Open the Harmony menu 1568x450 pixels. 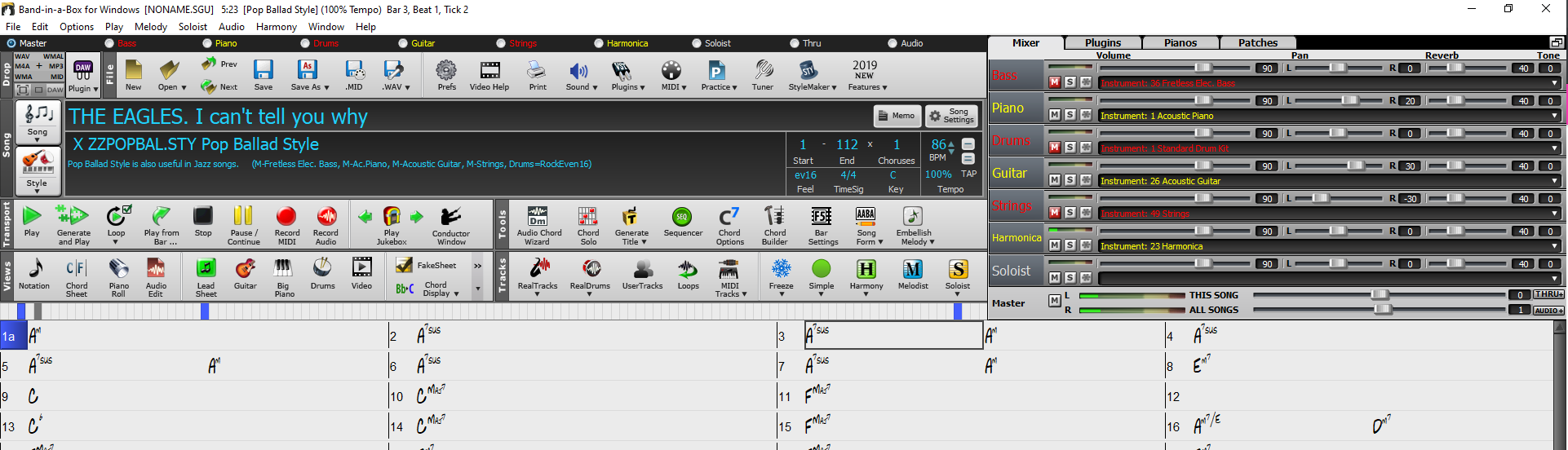[x=277, y=26]
